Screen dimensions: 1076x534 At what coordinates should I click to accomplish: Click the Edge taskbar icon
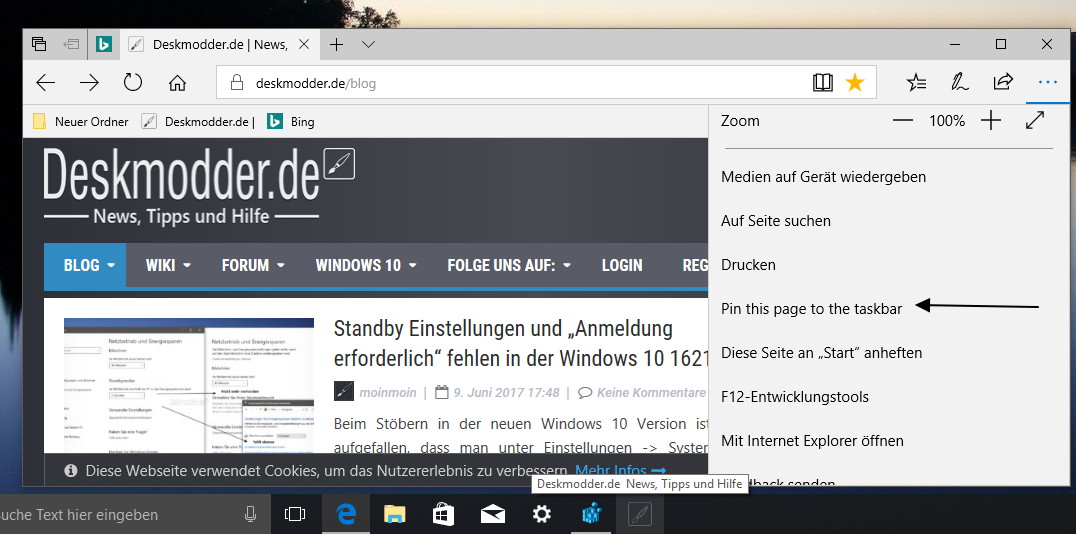coord(346,514)
